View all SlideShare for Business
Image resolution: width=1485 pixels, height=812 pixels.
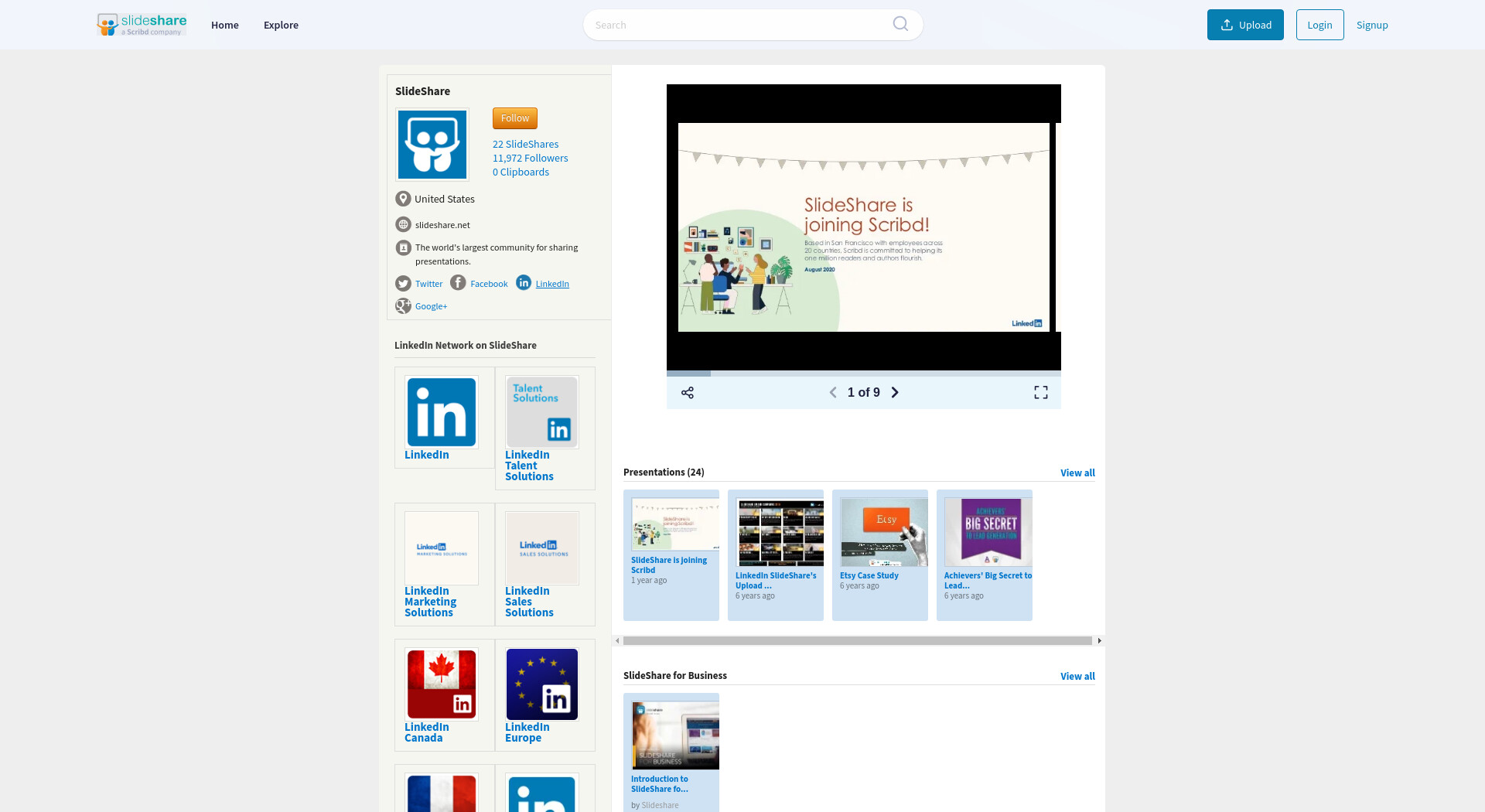pos(1077,677)
